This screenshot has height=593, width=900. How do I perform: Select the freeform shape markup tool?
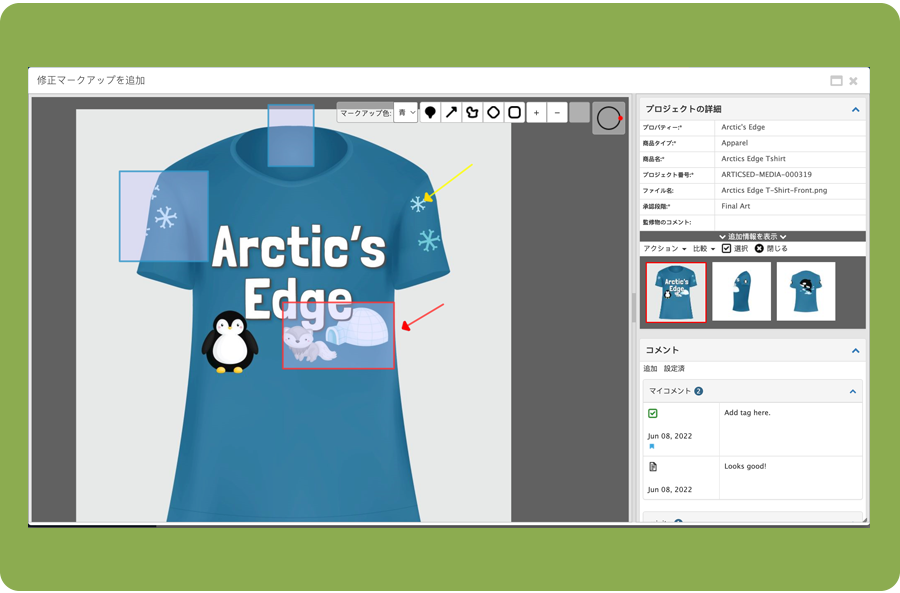click(472, 113)
